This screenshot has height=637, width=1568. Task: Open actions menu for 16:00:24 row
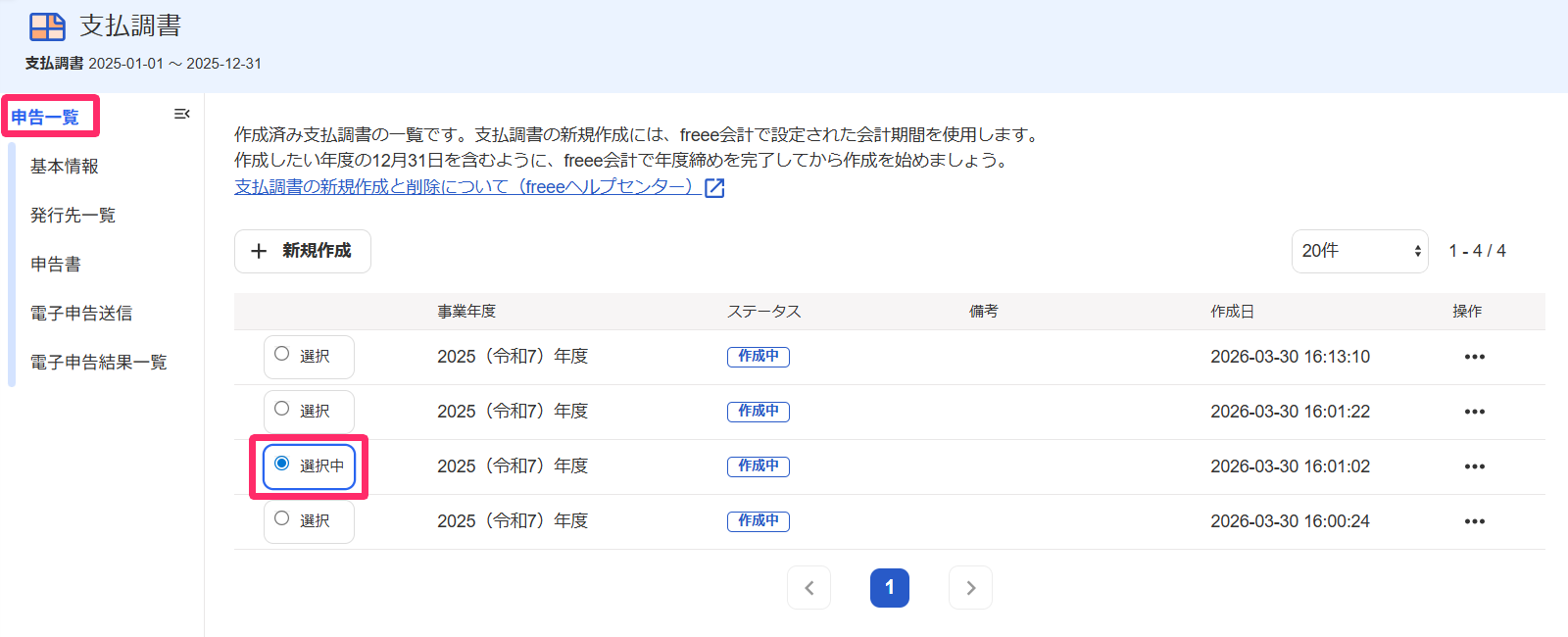[1474, 521]
